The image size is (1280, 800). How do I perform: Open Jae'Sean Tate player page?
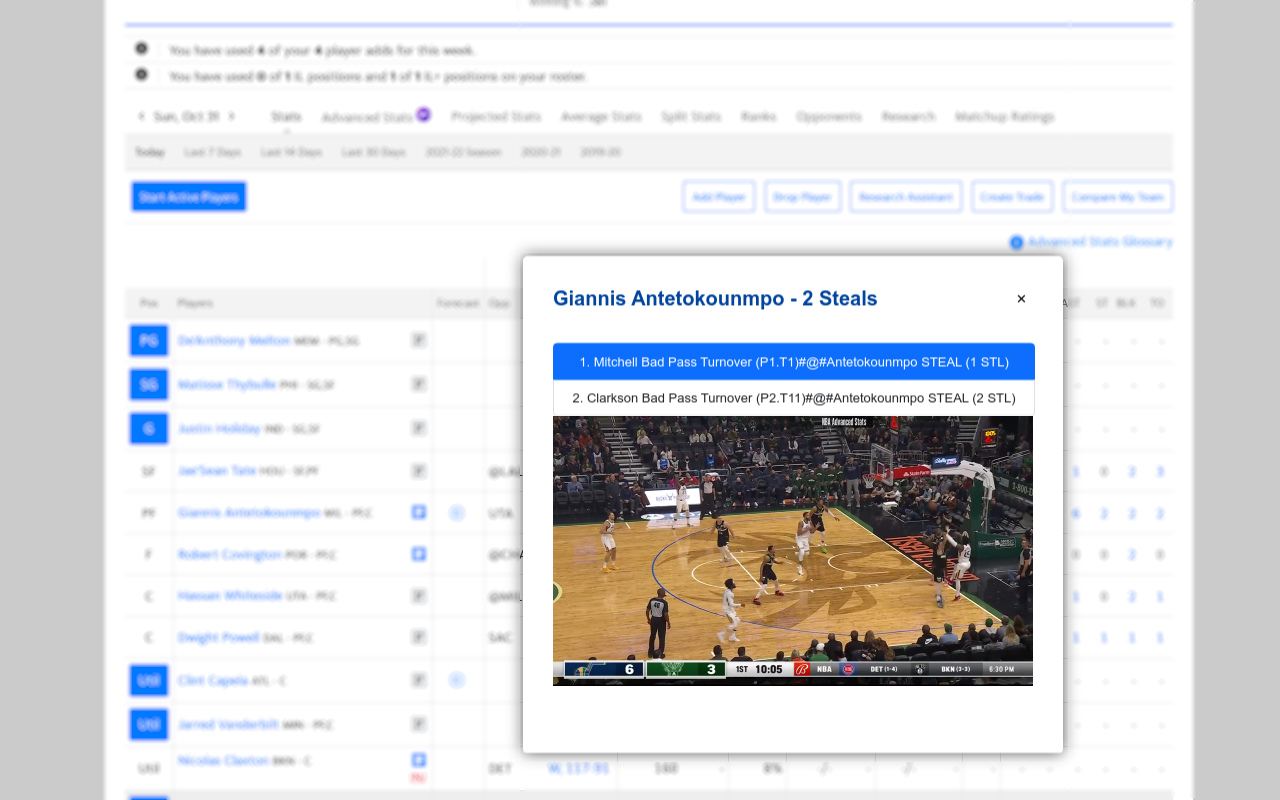217,470
